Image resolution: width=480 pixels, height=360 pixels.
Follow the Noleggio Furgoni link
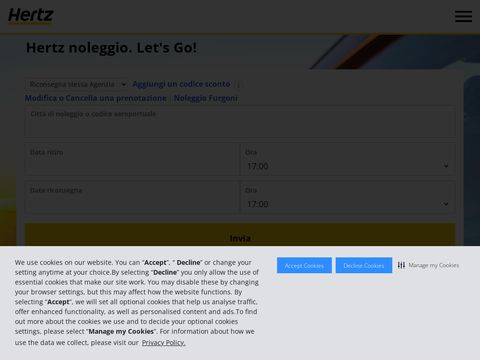[206, 98]
